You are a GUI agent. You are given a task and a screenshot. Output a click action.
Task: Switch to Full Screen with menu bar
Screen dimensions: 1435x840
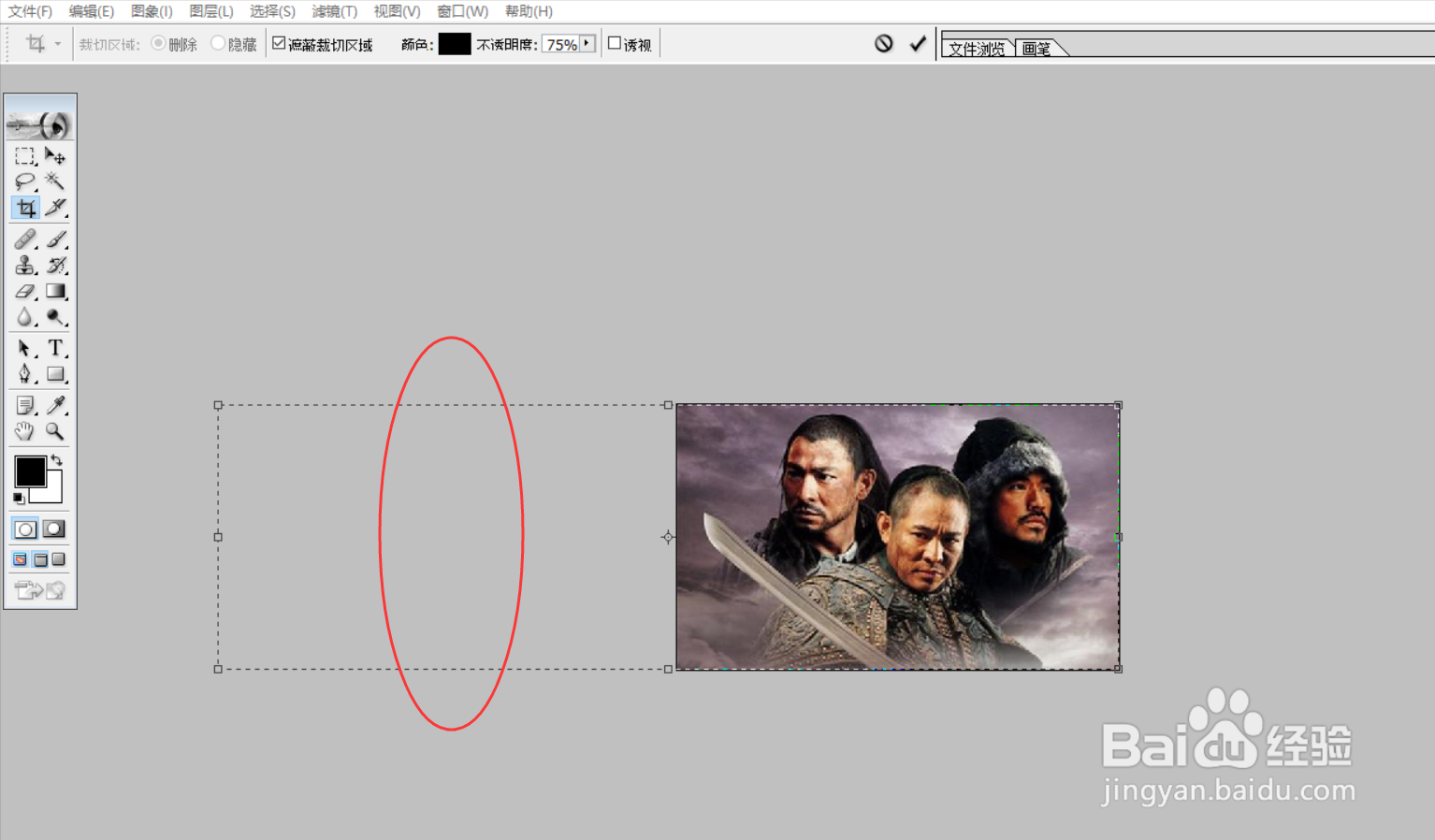pyautogui.click(x=40, y=559)
